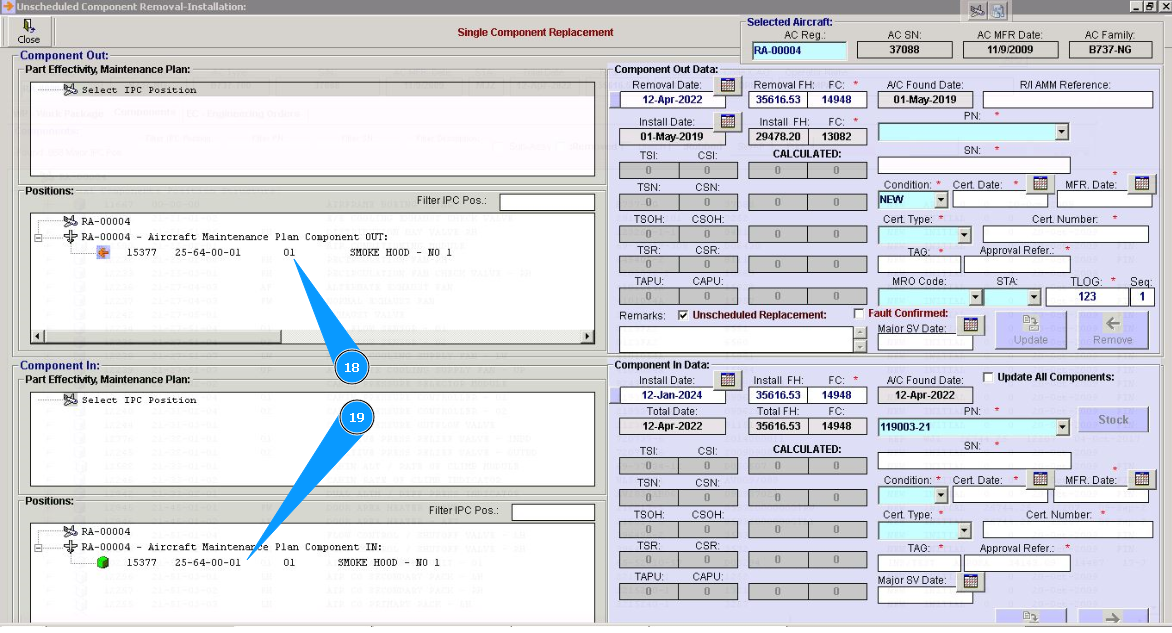Open Component Out MFR. Date calendar
The width and height of the screenshot is (1172, 633).
coord(1141,183)
